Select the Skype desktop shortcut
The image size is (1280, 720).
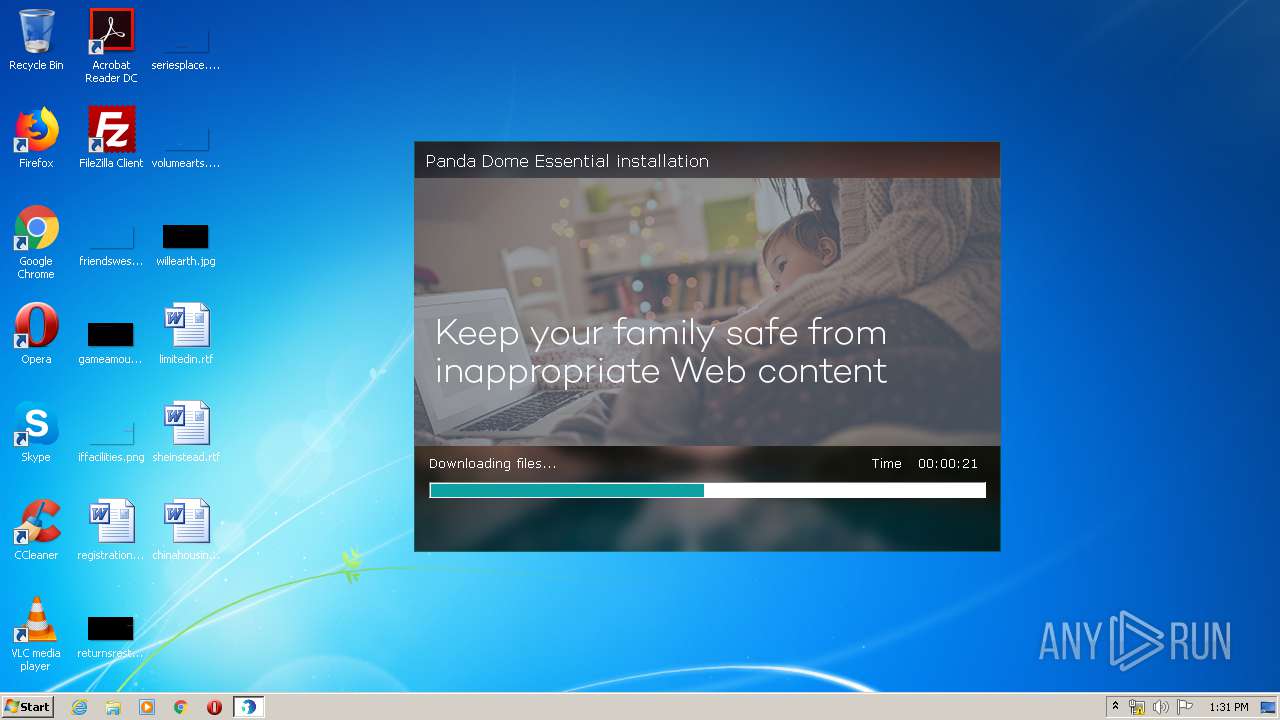pos(36,432)
